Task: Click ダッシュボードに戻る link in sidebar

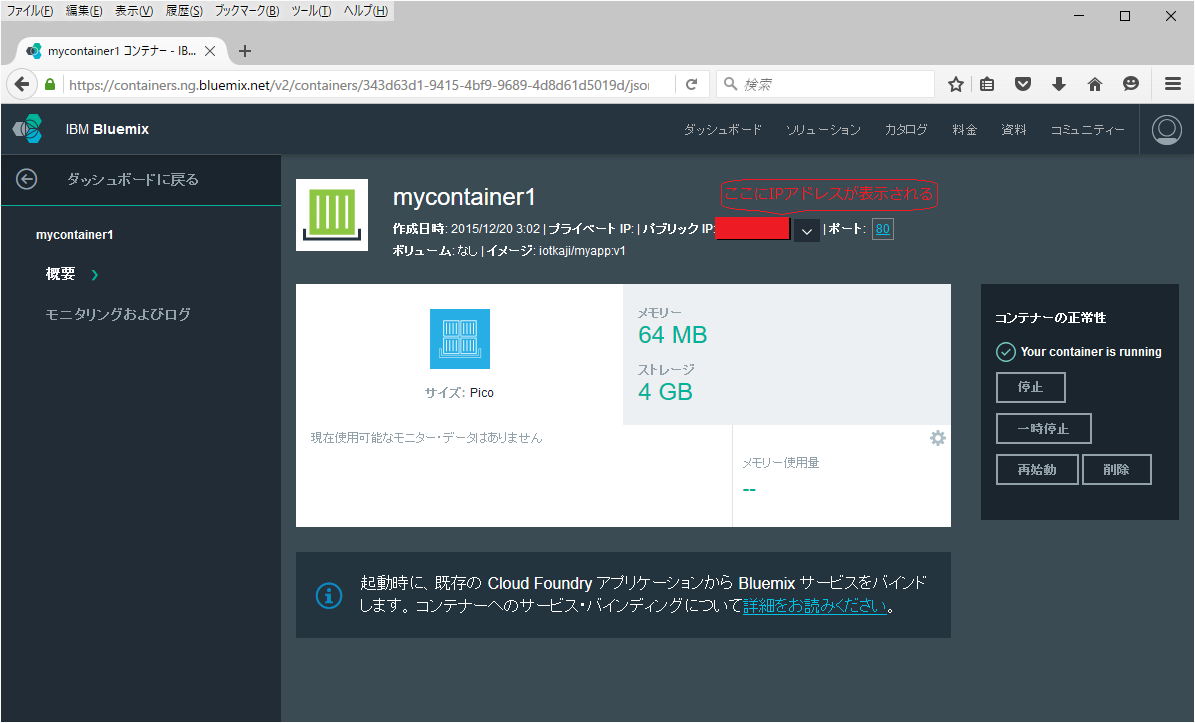Action: 133,179
